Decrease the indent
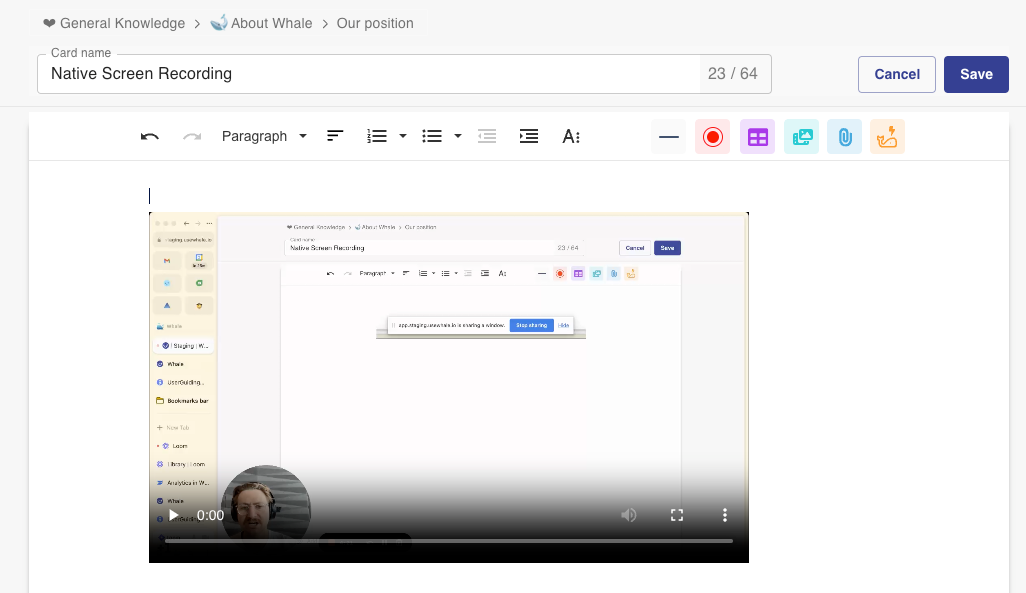Image resolution: width=1026 pixels, height=593 pixels. [487, 136]
